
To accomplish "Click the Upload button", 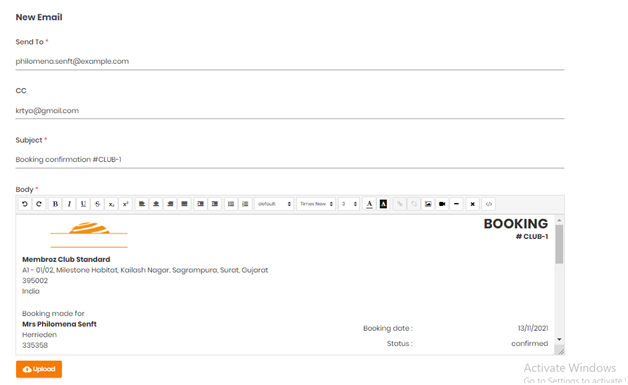I will point(39,369).
